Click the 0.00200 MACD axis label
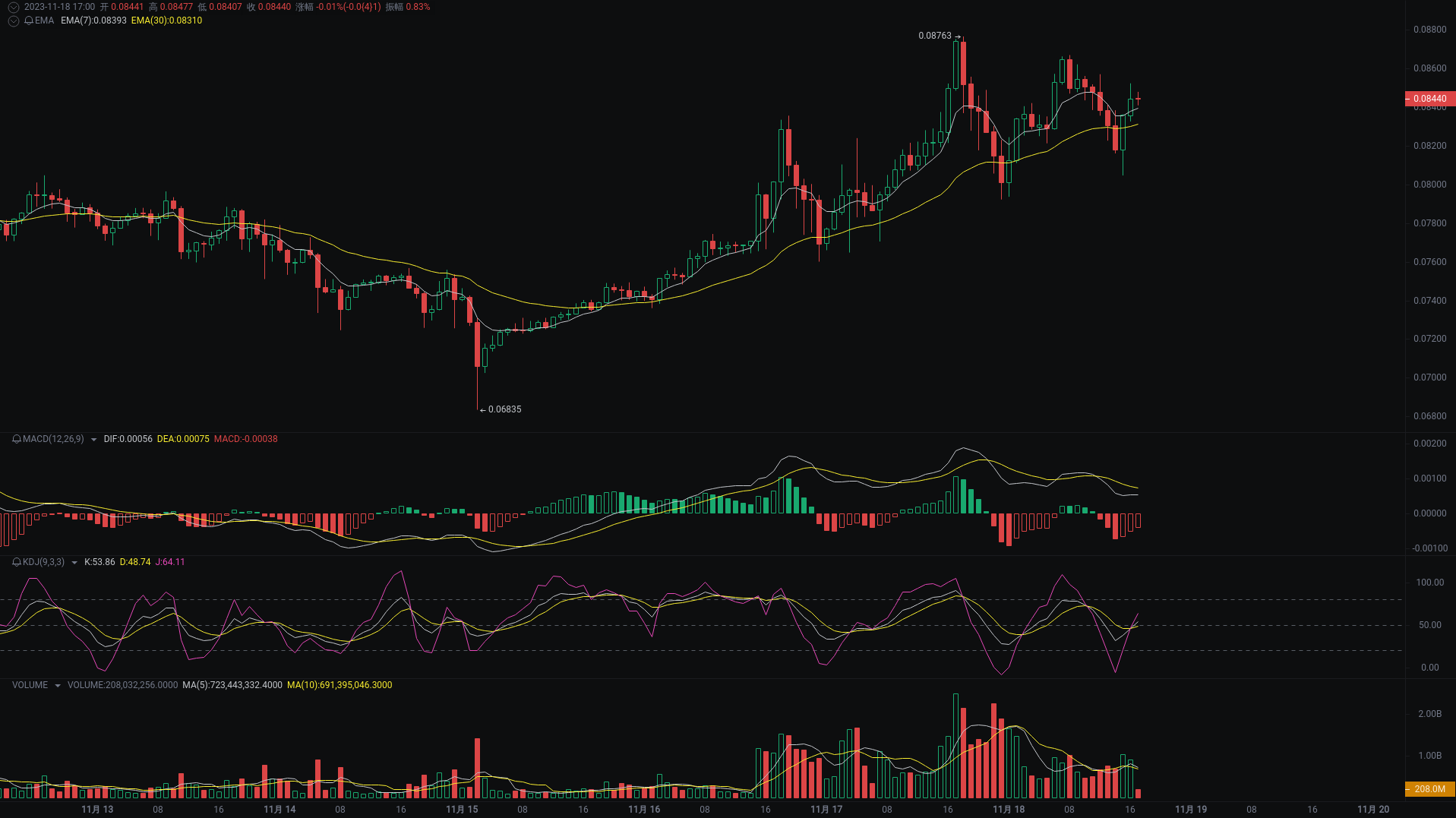The height and width of the screenshot is (818, 1456). (1429, 444)
